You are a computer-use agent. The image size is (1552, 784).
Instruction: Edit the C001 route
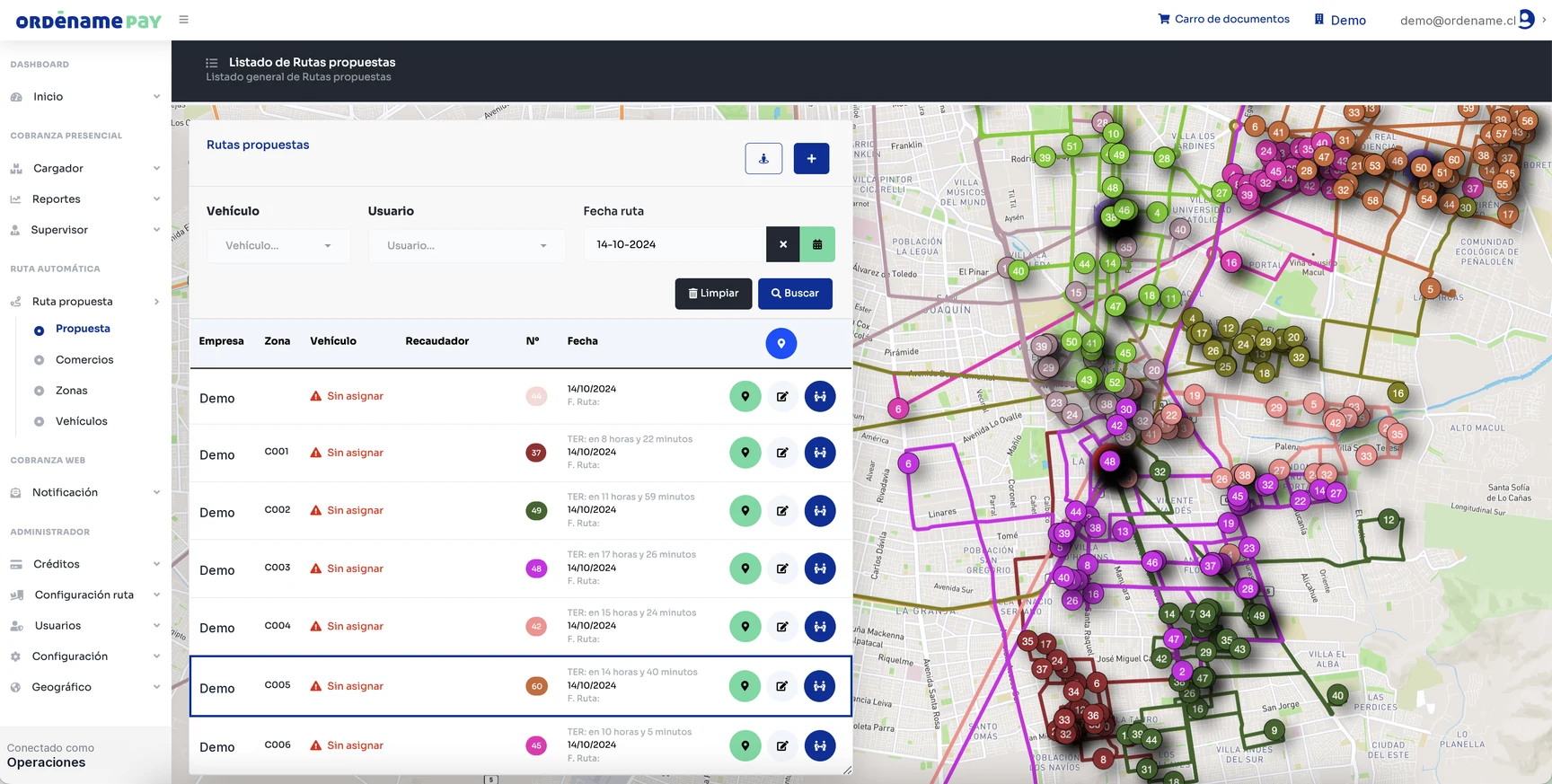782,453
